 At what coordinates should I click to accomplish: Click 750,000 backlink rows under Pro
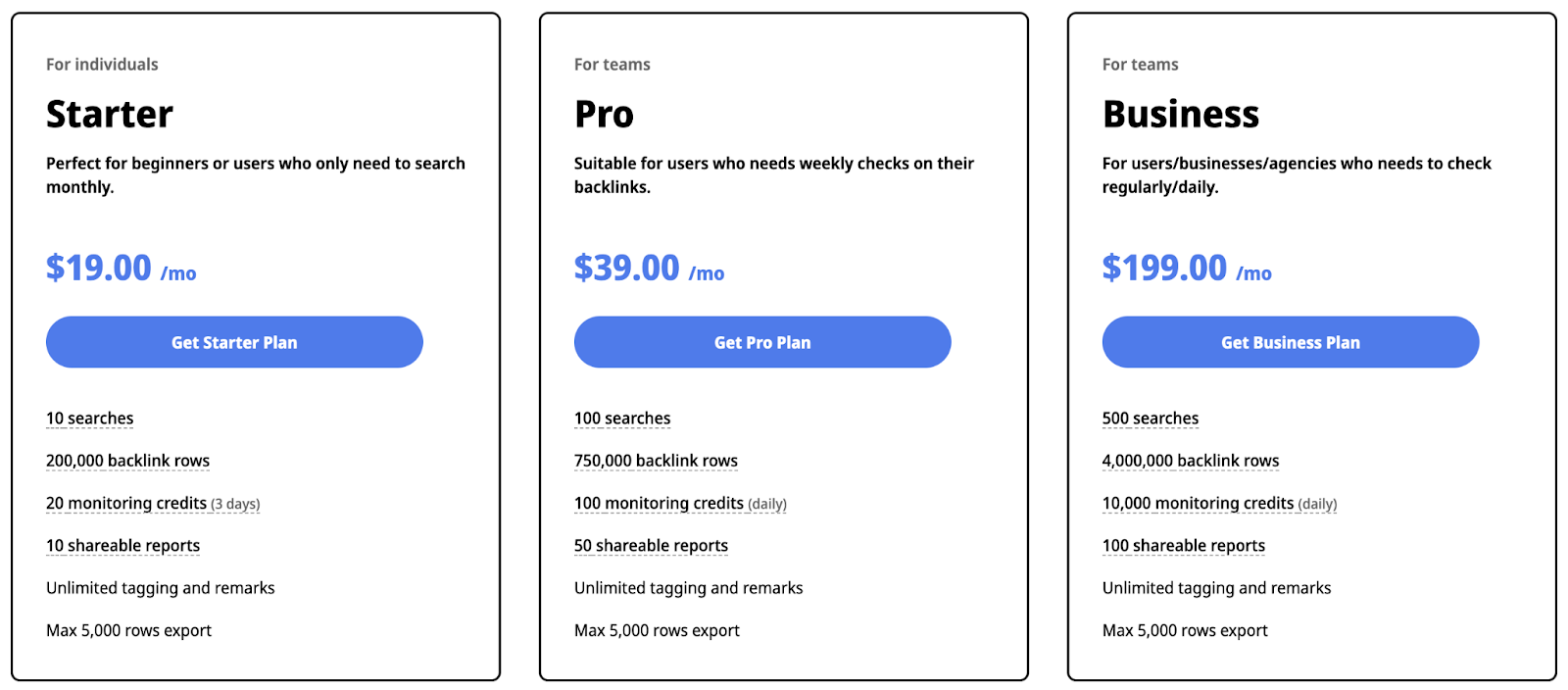656,460
